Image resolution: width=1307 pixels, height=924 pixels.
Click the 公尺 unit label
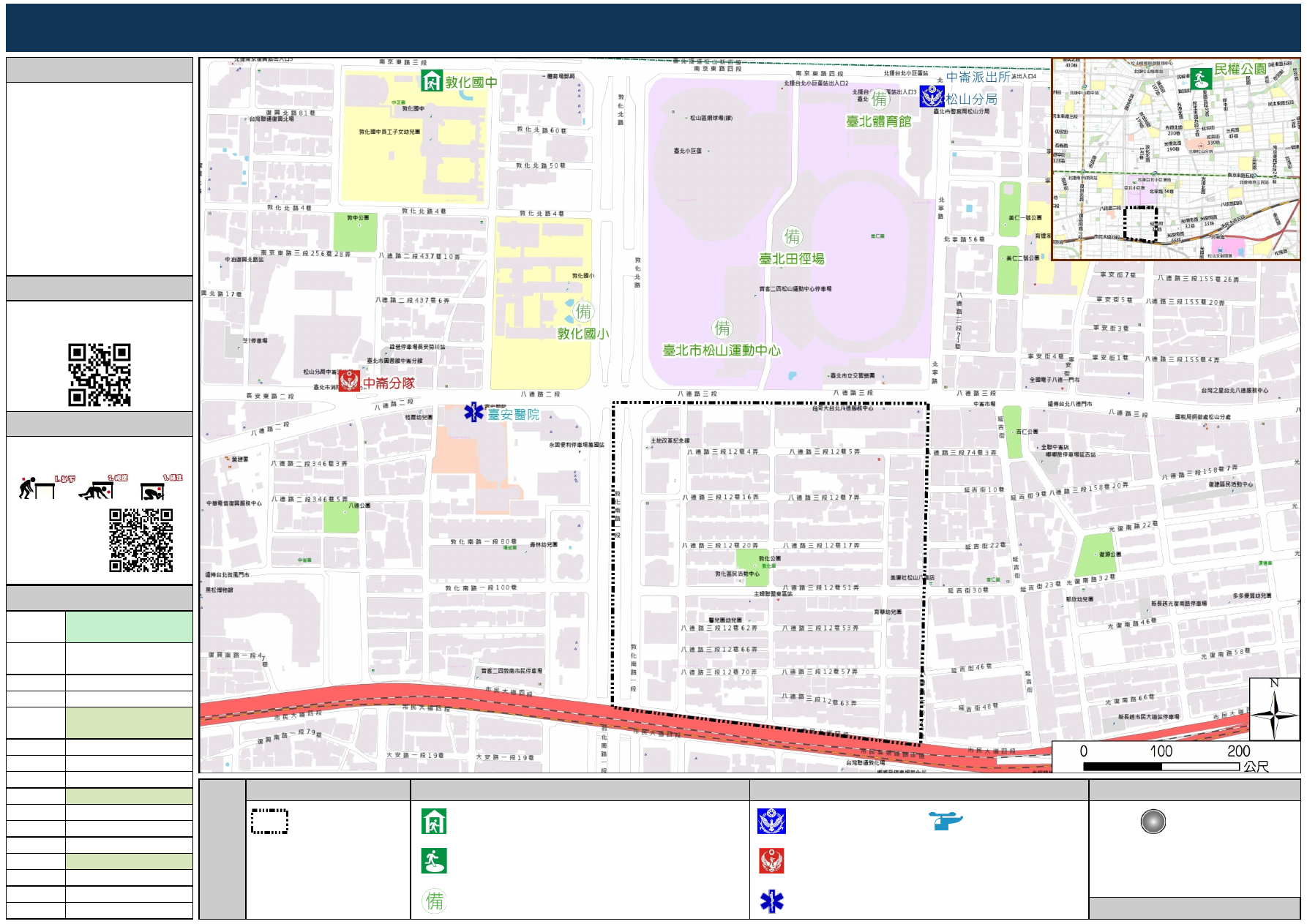point(1257,767)
